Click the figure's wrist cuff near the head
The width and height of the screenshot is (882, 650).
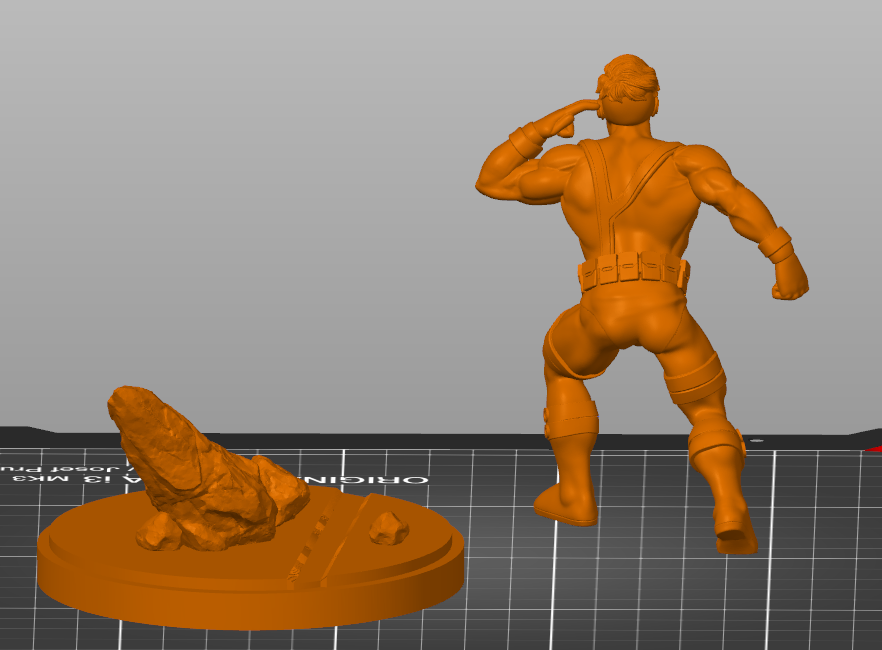coord(523,140)
